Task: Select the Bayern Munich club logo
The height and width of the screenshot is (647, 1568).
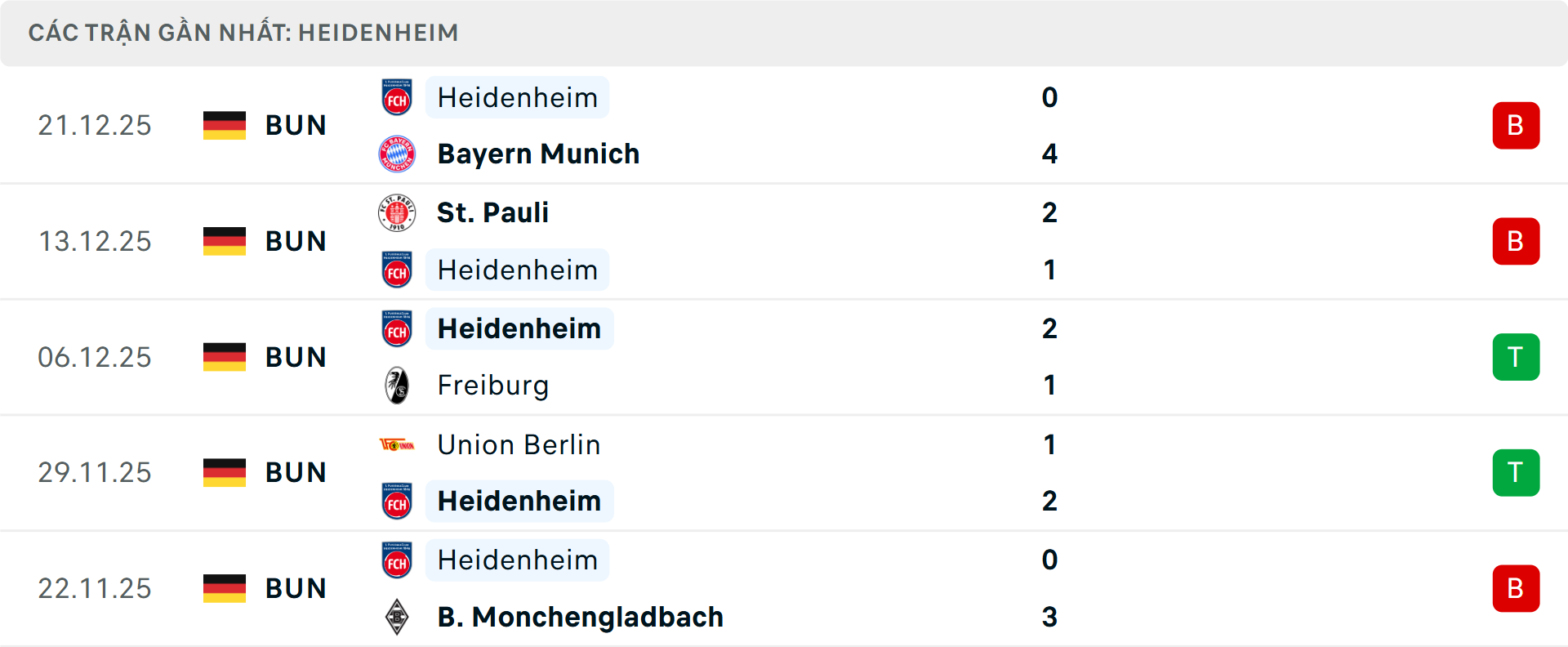Action: pyautogui.click(x=397, y=154)
